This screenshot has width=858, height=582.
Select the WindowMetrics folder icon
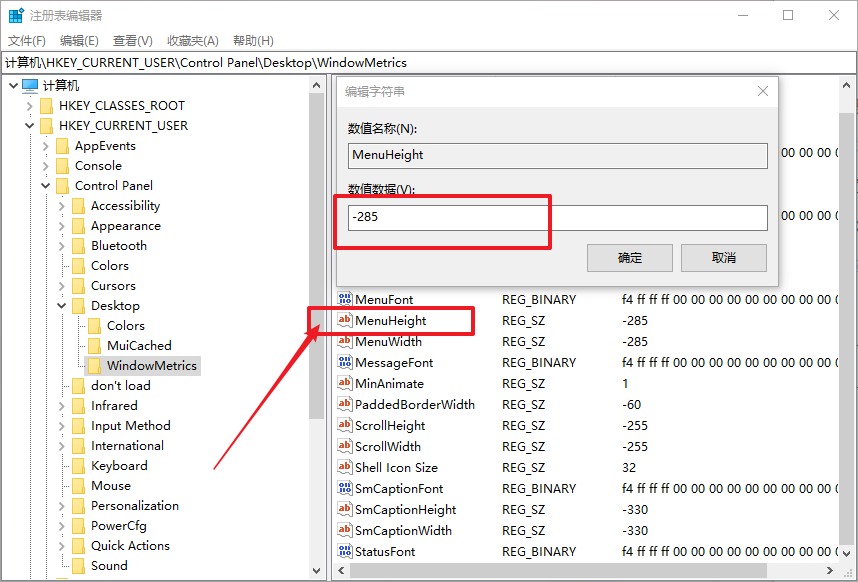[94, 366]
